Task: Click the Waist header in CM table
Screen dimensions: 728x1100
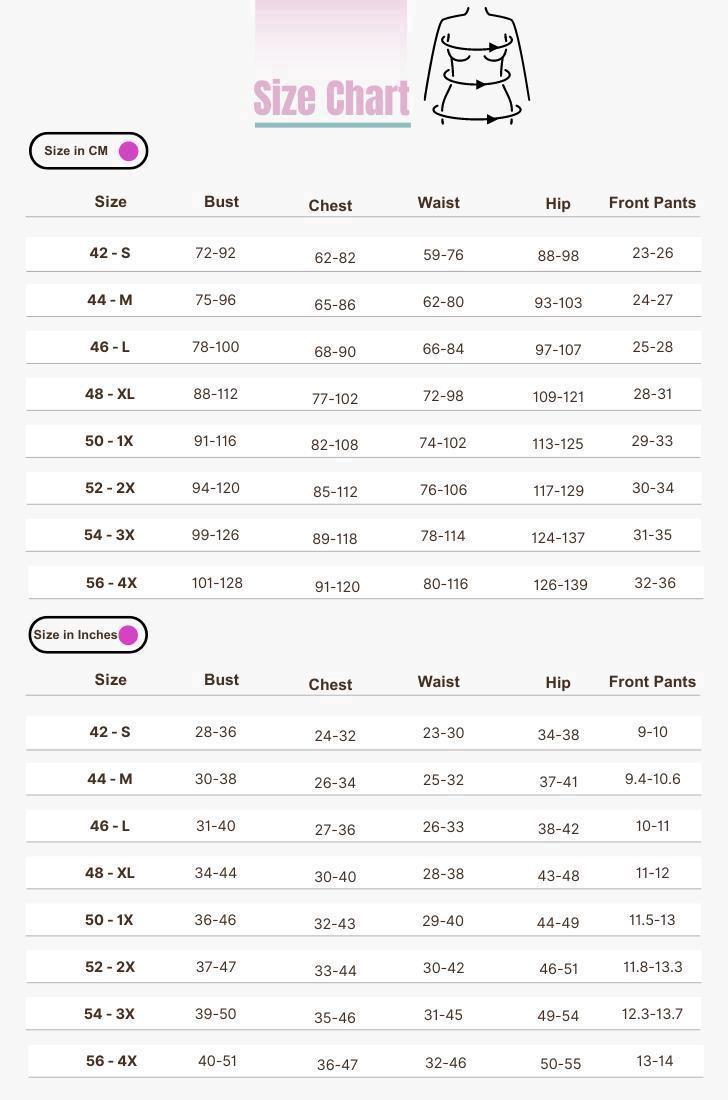Action: coord(439,202)
